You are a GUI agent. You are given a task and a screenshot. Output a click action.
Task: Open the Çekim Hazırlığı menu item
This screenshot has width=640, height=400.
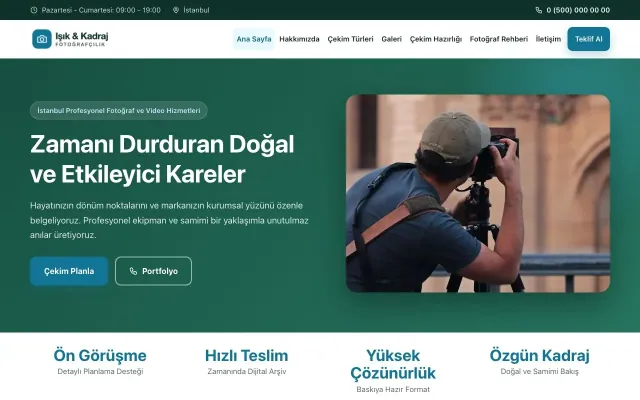436,39
